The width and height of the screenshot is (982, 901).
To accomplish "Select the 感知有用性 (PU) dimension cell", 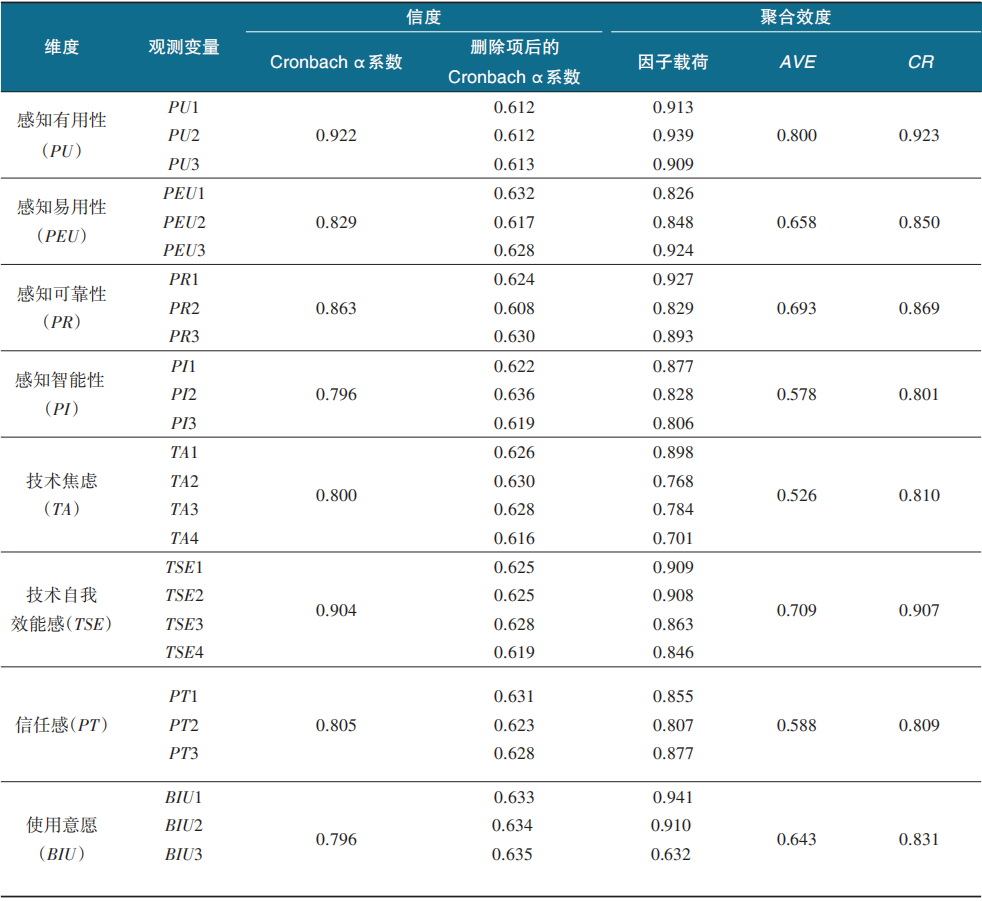I will tap(62, 135).
